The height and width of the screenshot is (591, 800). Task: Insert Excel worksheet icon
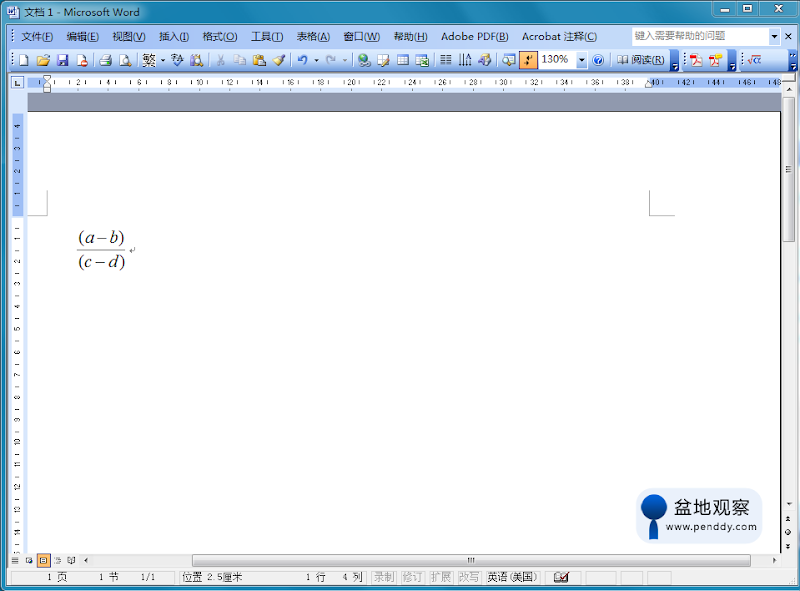click(422, 60)
